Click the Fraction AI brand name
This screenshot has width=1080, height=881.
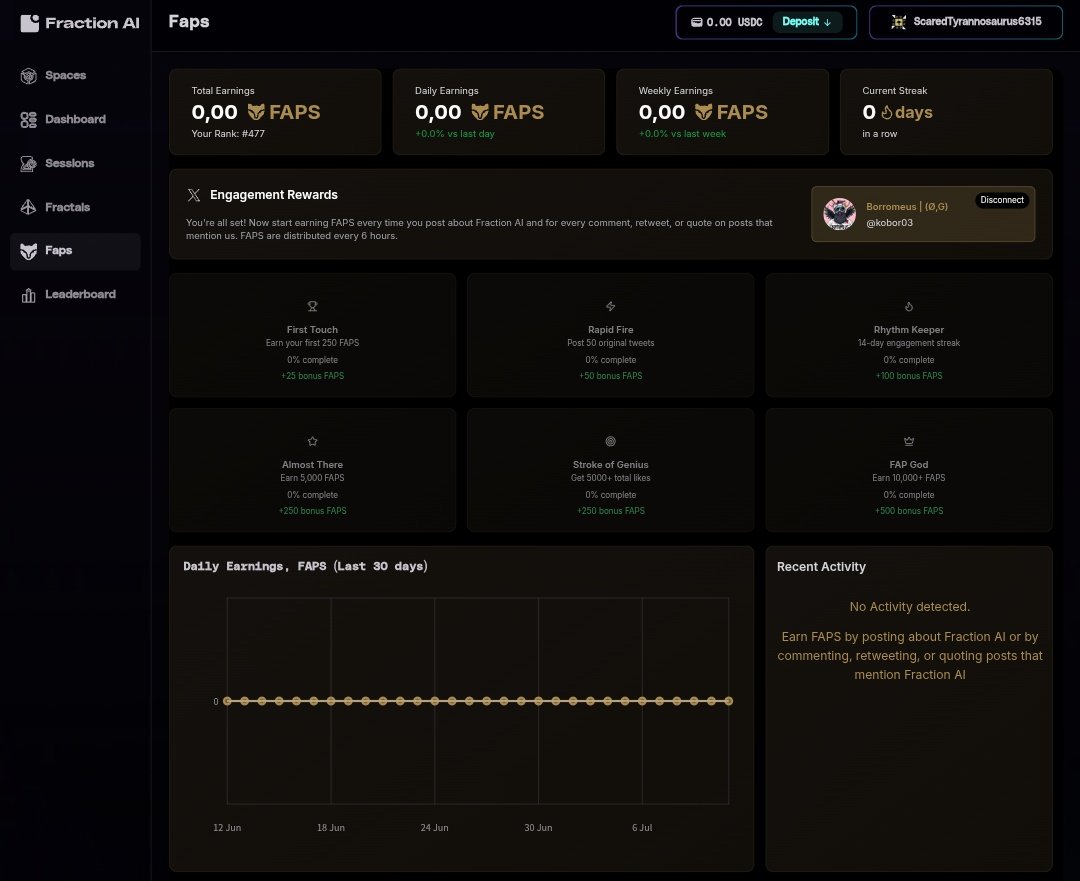(x=92, y=23)
